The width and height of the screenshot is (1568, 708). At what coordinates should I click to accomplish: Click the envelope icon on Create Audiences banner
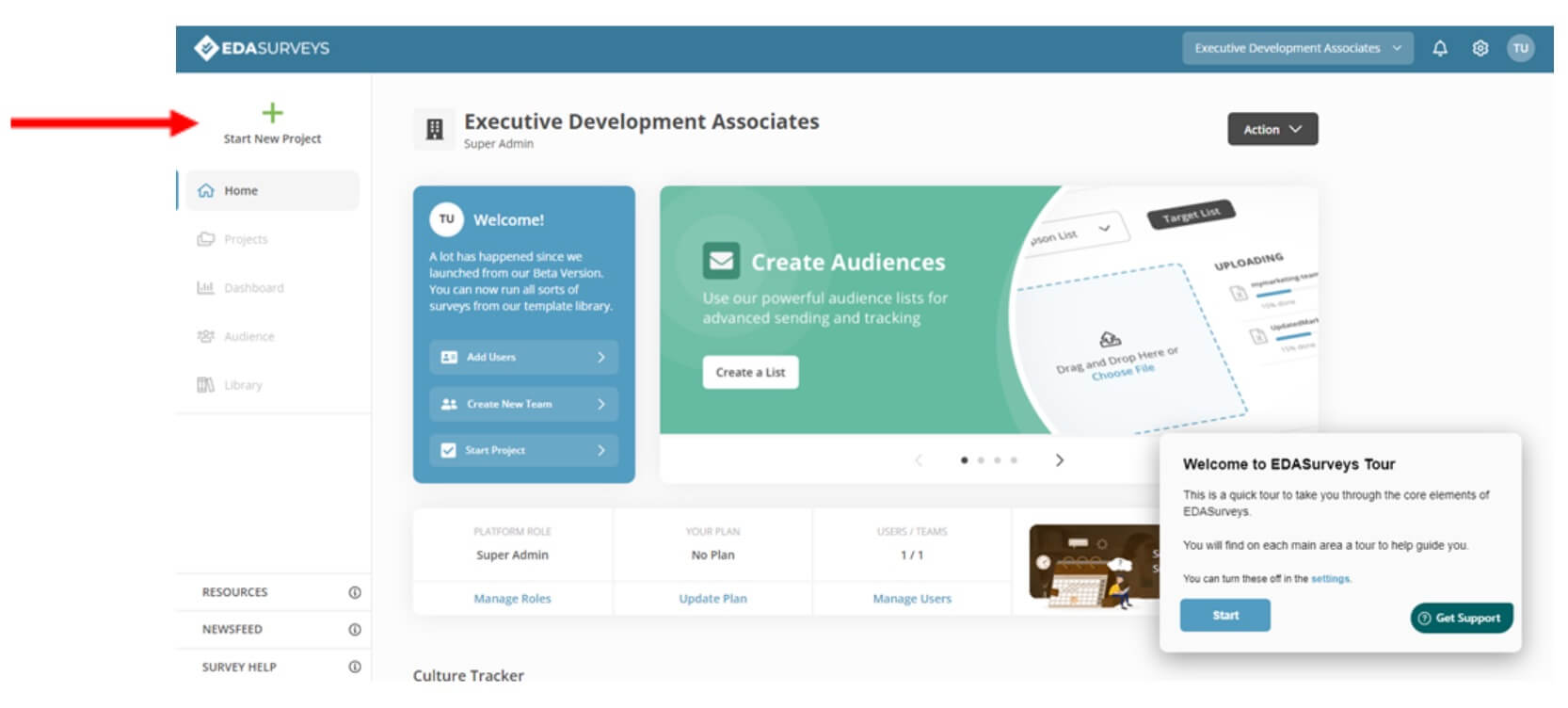pos(721,261)
